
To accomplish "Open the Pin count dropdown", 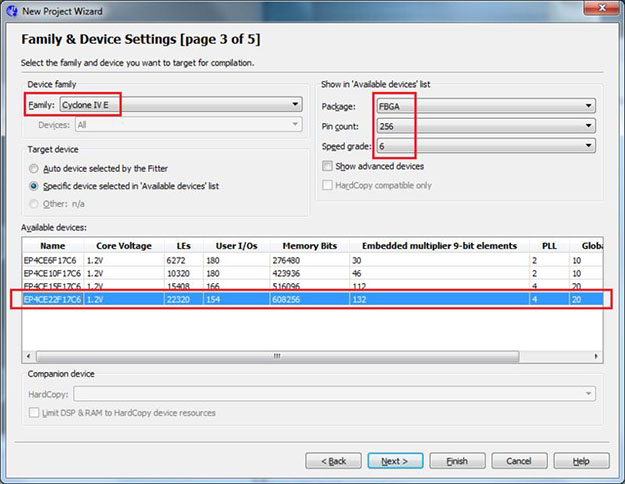I will pos(486,126).
